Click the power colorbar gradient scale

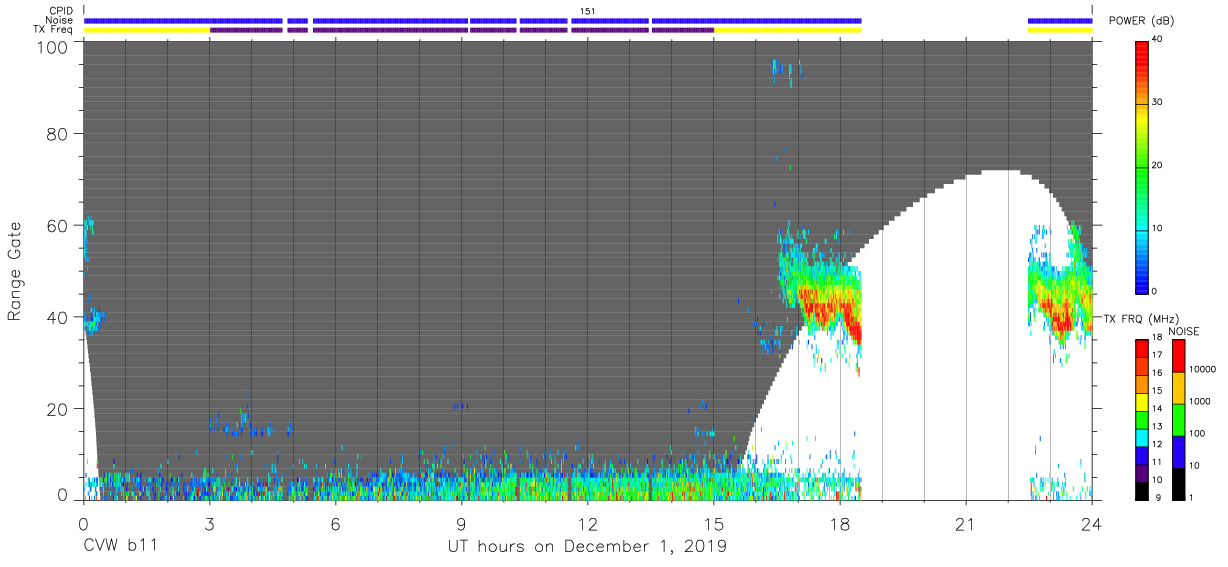coord(1142,166)
